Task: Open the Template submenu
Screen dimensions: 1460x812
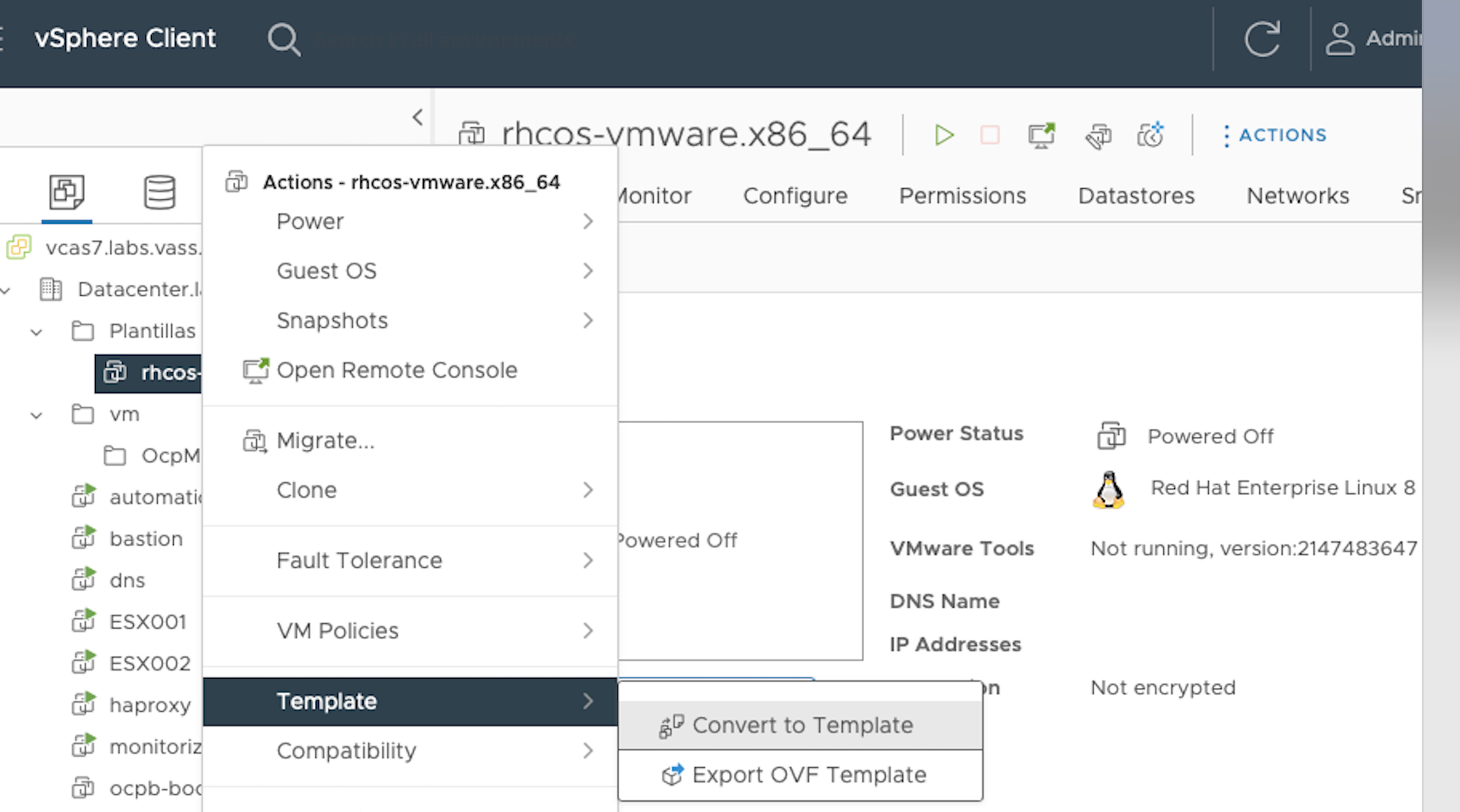Action: pyautogui.click(x=410, y=701)
